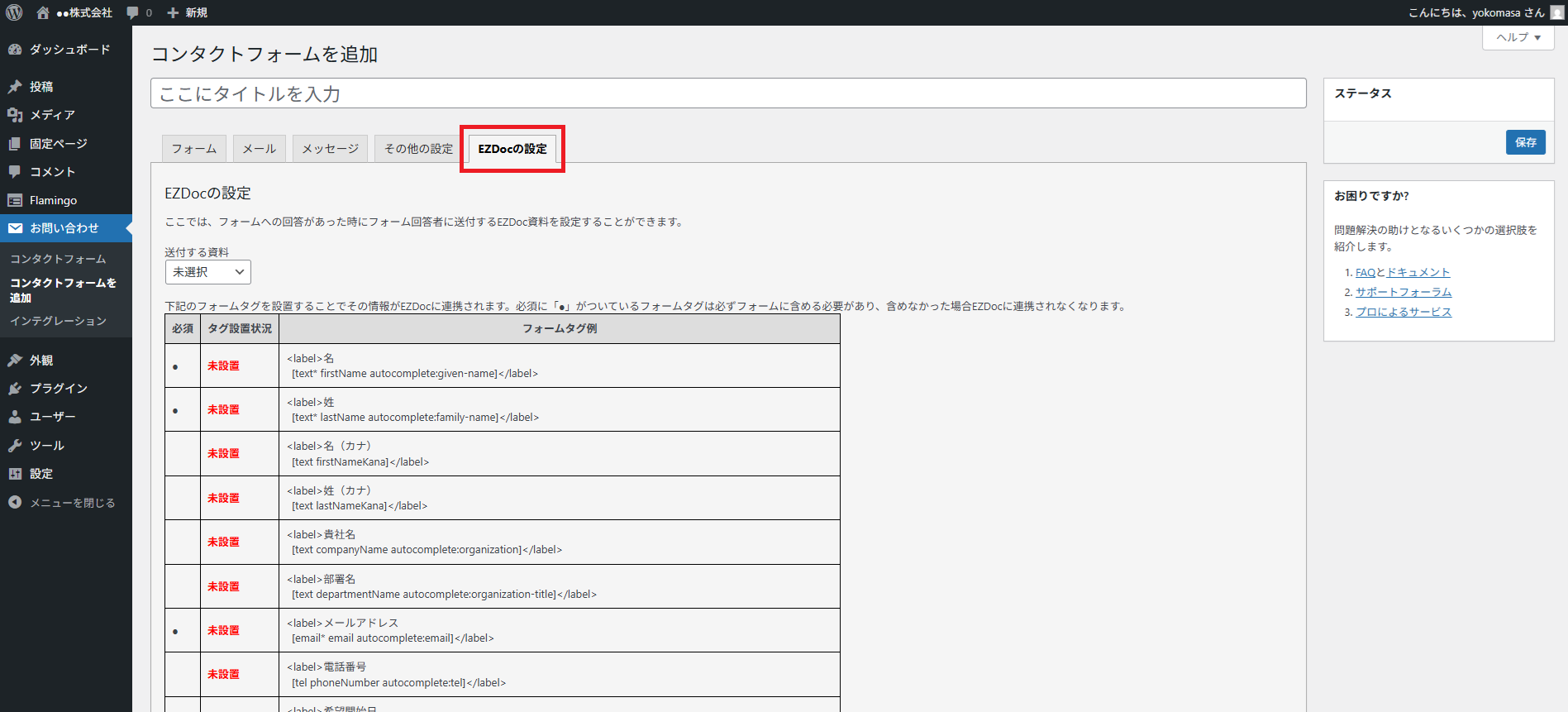Click 未設置 status in firstName row
Image resolution: width=1568 pixels, height=712 pixels.
coord(223,366)
